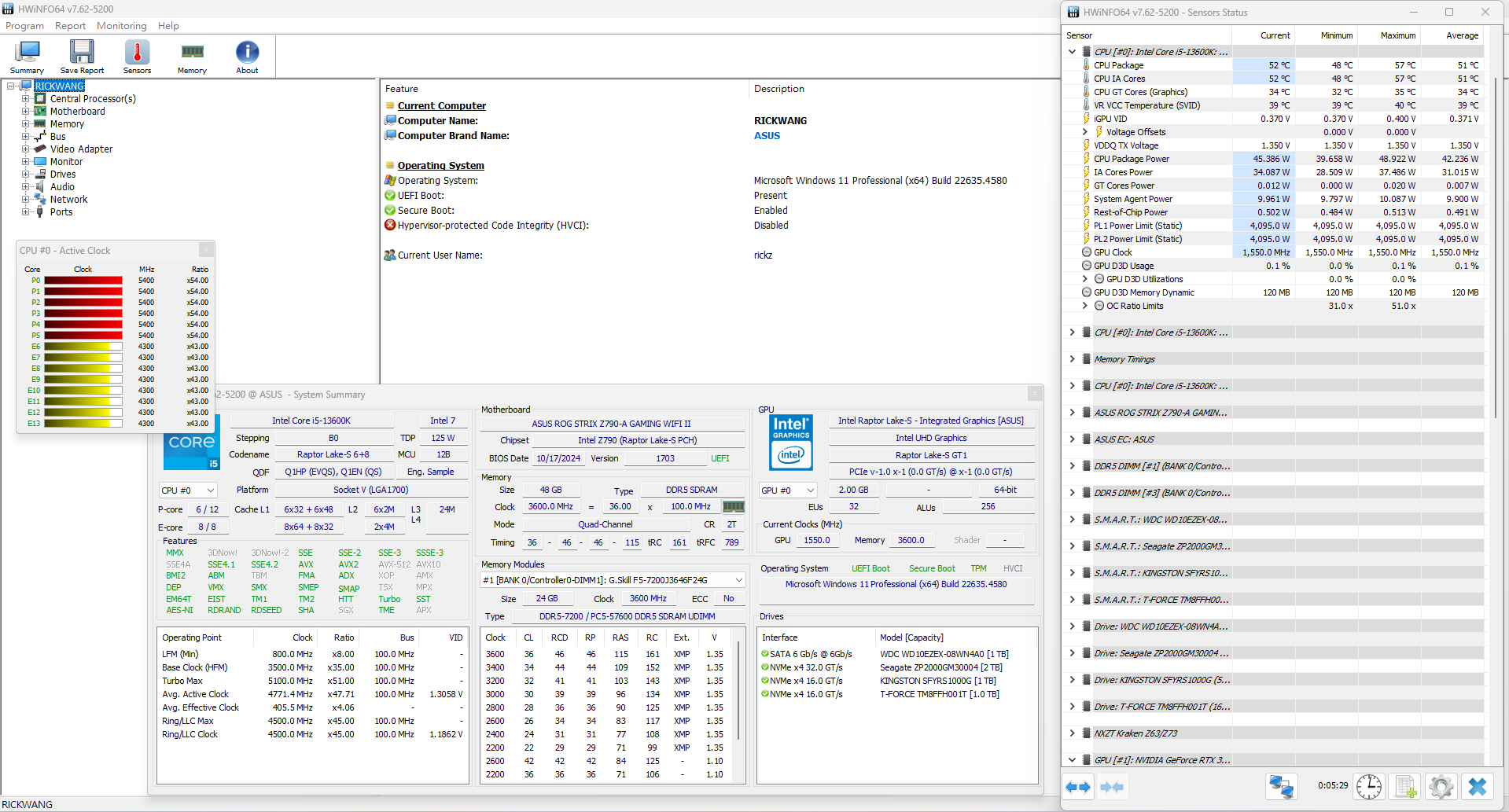The width and height of the screenshot is (1509, 812).
Task: Expand the OC Ratio Limits row
Action: (1085, 306)
